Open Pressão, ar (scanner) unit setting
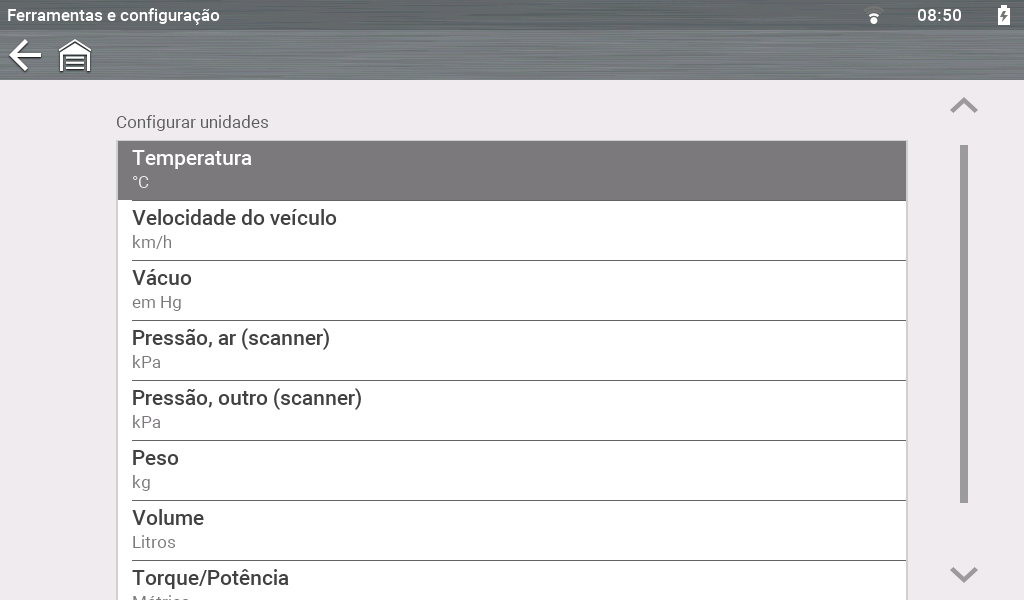The height and width of the screenshot is (600, 1024). click(511, 350)
